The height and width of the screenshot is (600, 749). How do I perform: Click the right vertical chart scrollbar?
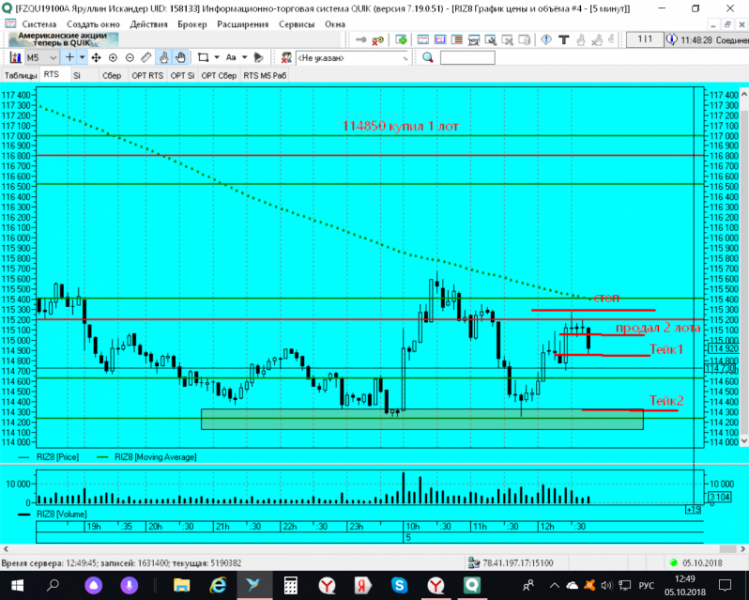[744, 268]
